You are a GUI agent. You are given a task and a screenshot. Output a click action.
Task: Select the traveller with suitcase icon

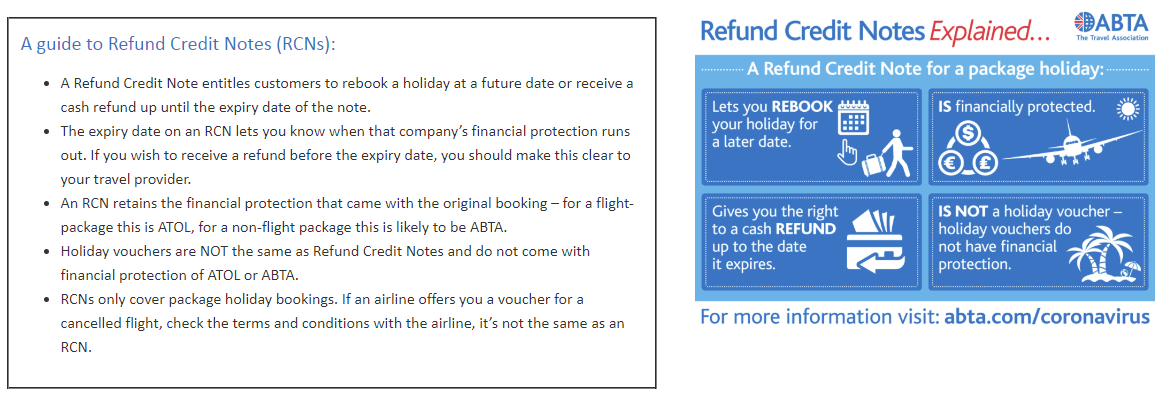[889, 153]
